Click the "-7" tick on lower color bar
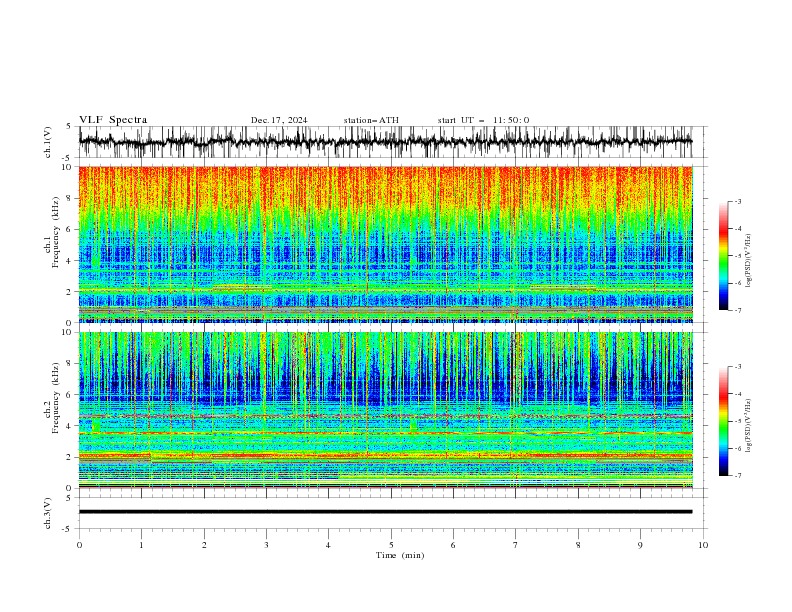Image resolution: width=792 pixels, height=612 pixels. click(x=738, y=476)
